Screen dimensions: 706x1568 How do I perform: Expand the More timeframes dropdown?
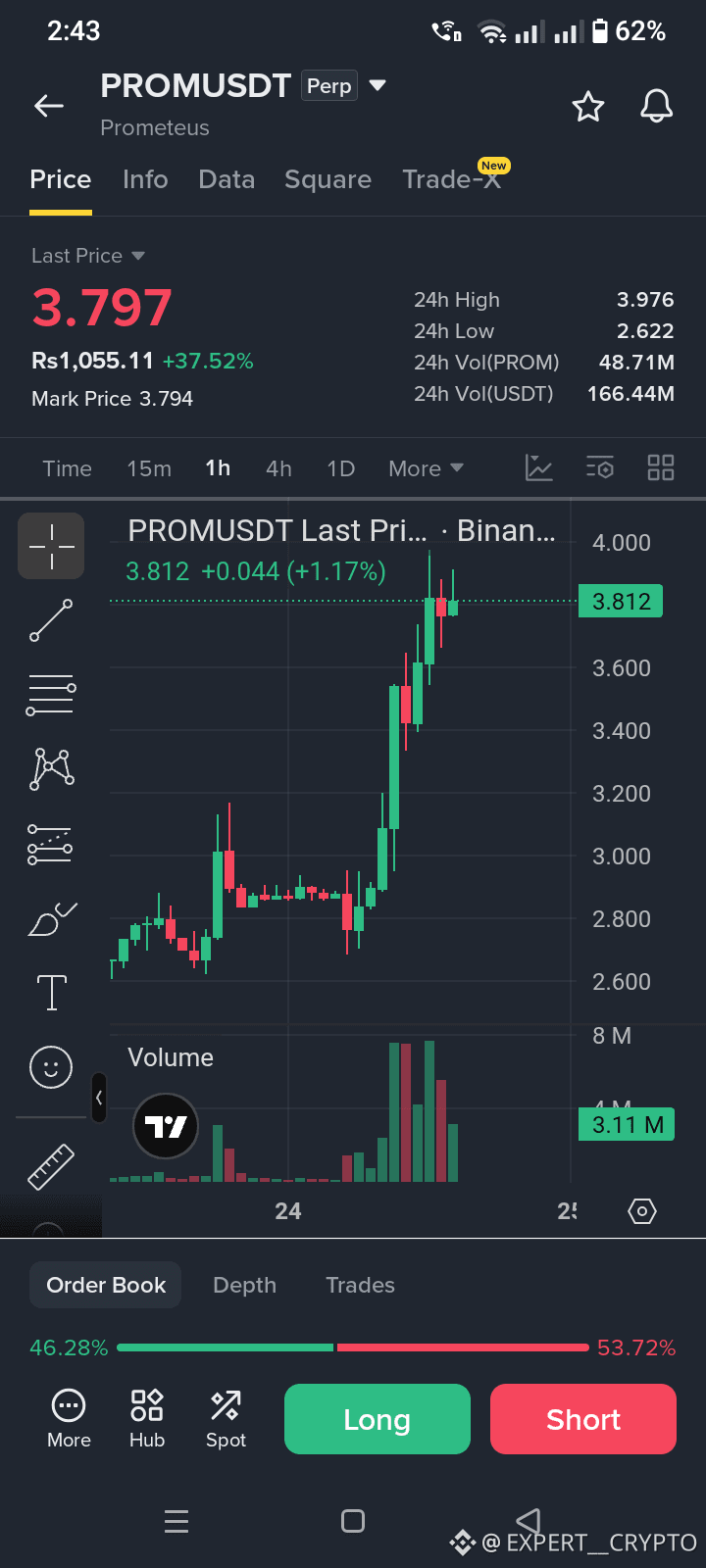[x=426, y=468]
